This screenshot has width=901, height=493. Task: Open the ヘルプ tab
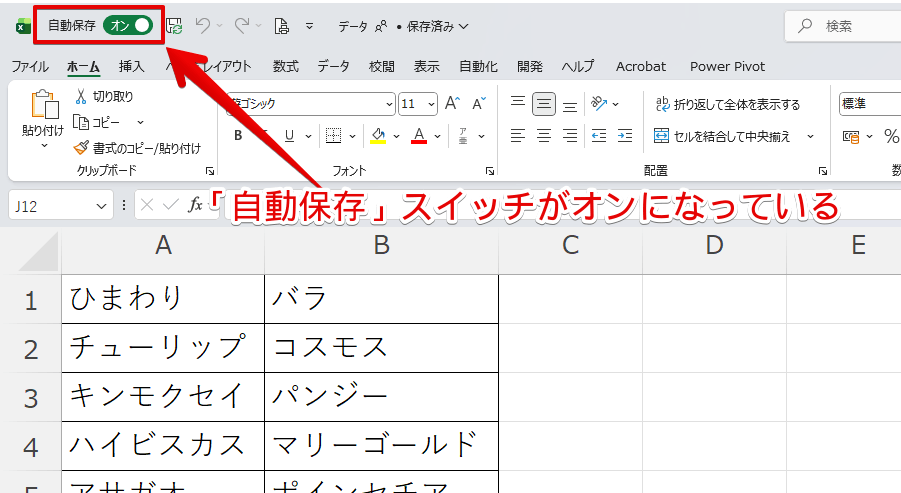(x=578, y=67)
